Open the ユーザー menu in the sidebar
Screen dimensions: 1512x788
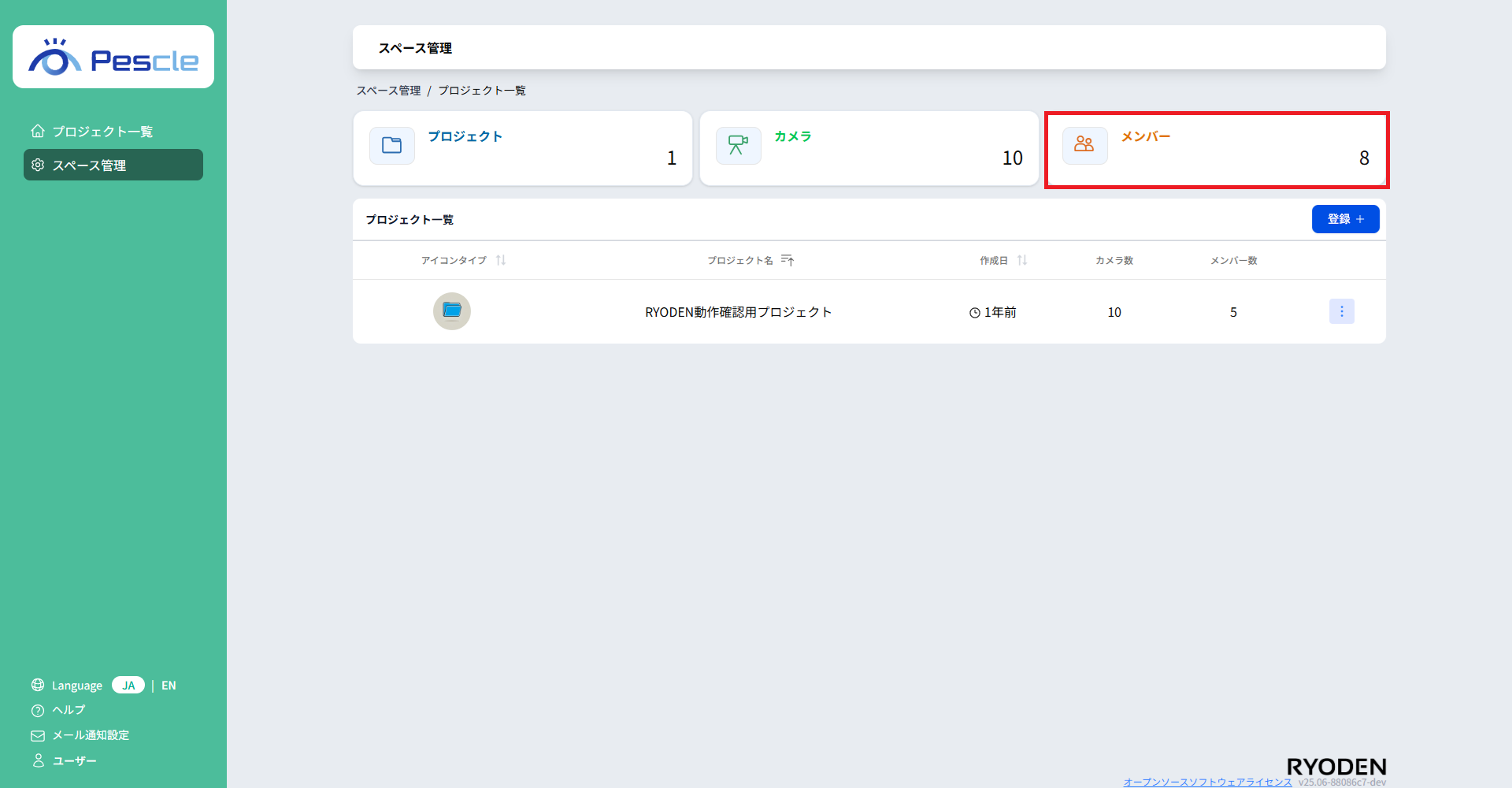coord(74,761)
